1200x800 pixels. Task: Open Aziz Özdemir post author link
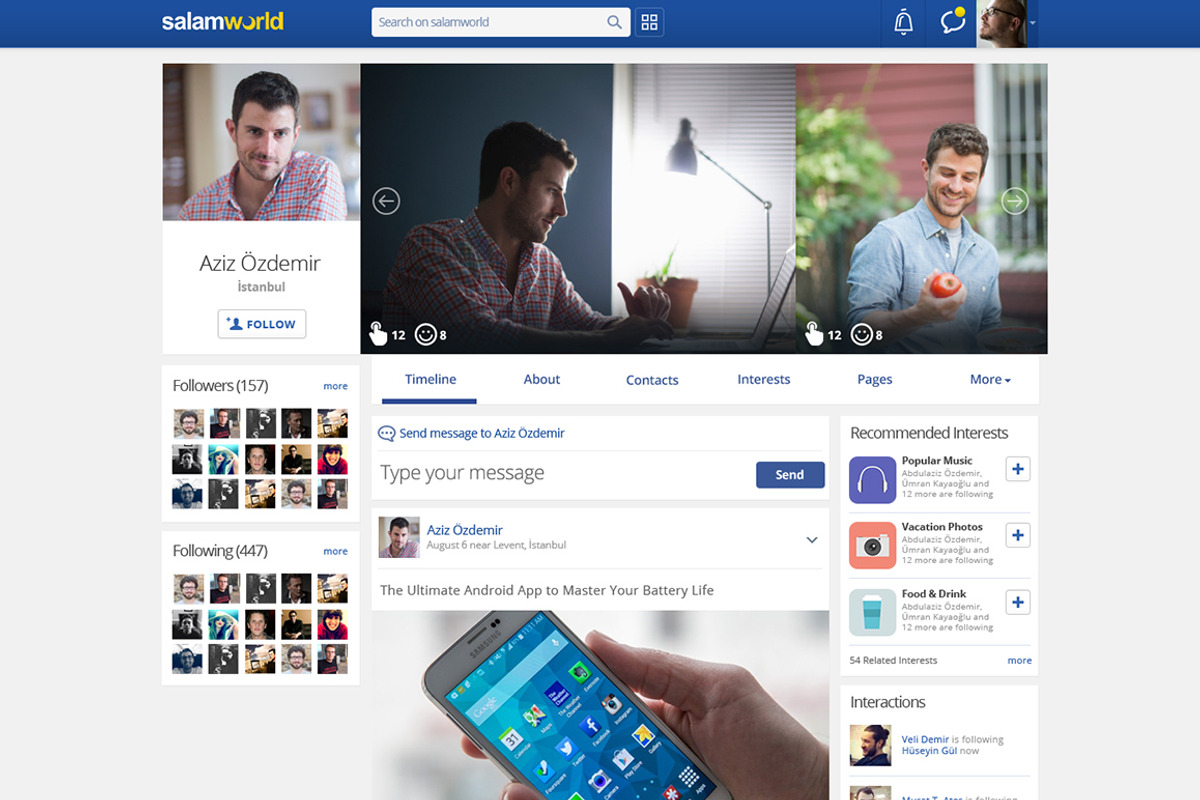pos(464,530)
